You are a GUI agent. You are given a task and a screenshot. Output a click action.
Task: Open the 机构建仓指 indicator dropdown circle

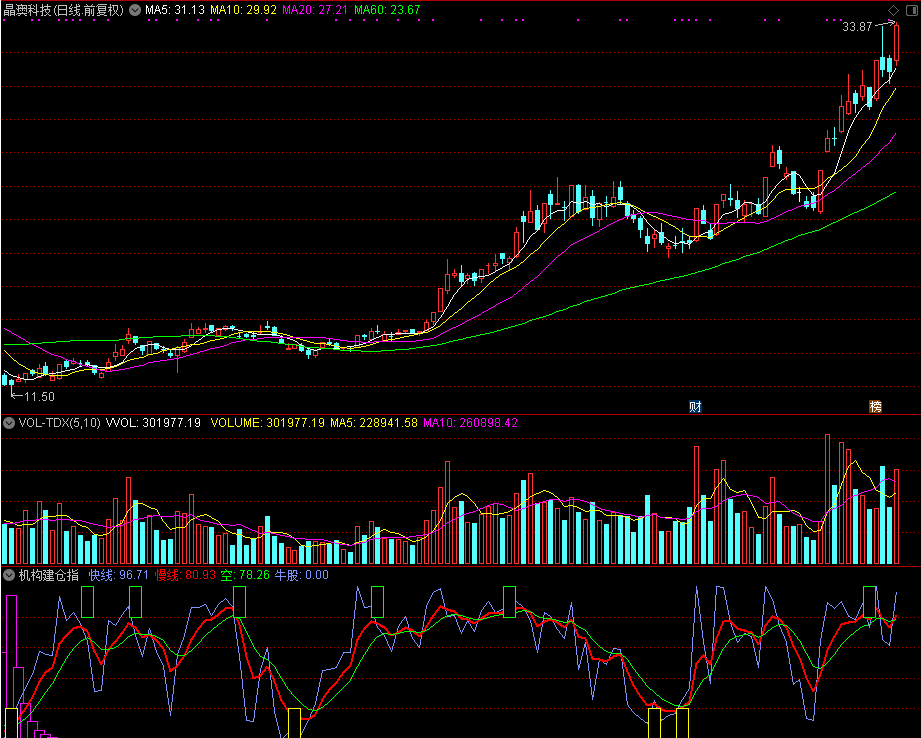point(9,575)
